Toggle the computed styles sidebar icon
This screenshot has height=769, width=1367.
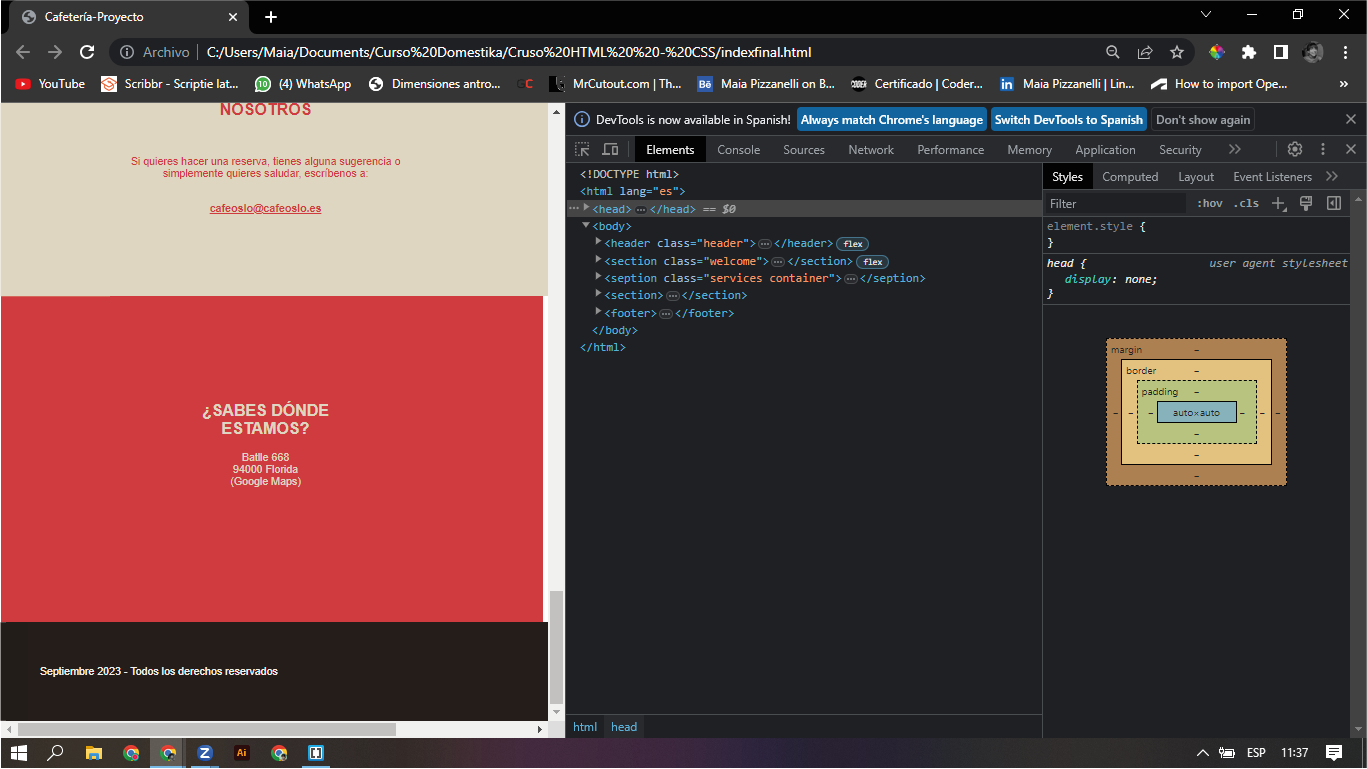pyautogui.click(x=1333, y=203)
